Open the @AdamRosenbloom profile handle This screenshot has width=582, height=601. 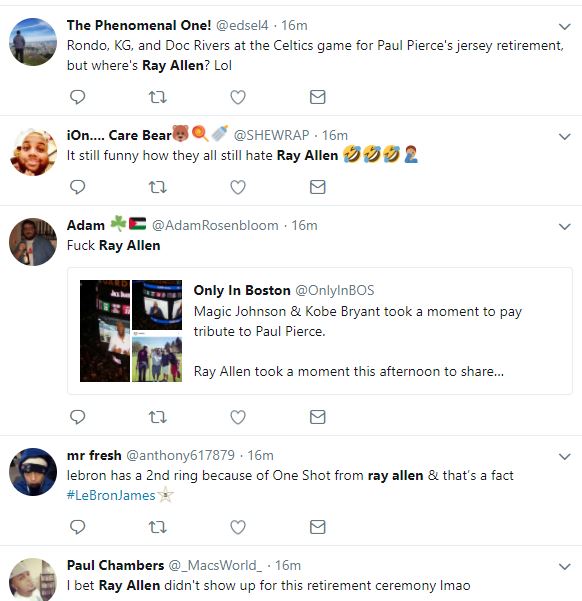[x=215, y=225]
